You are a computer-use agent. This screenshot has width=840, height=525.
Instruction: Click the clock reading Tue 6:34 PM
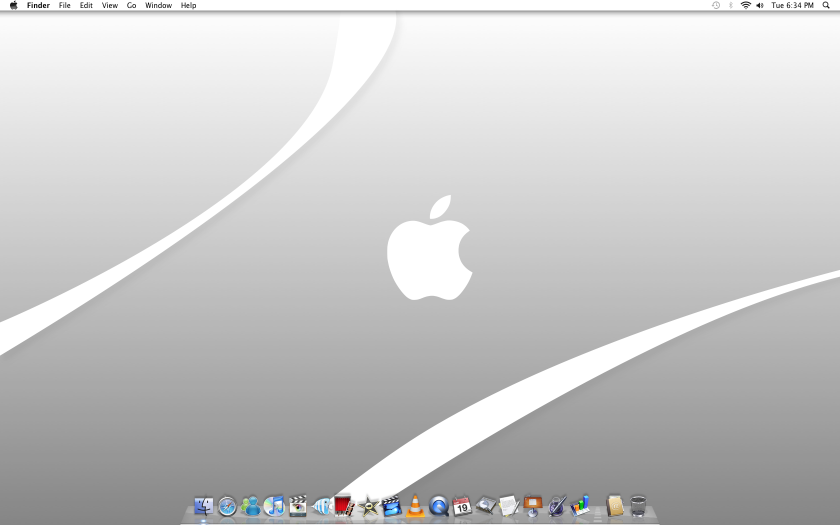point(792,5)
